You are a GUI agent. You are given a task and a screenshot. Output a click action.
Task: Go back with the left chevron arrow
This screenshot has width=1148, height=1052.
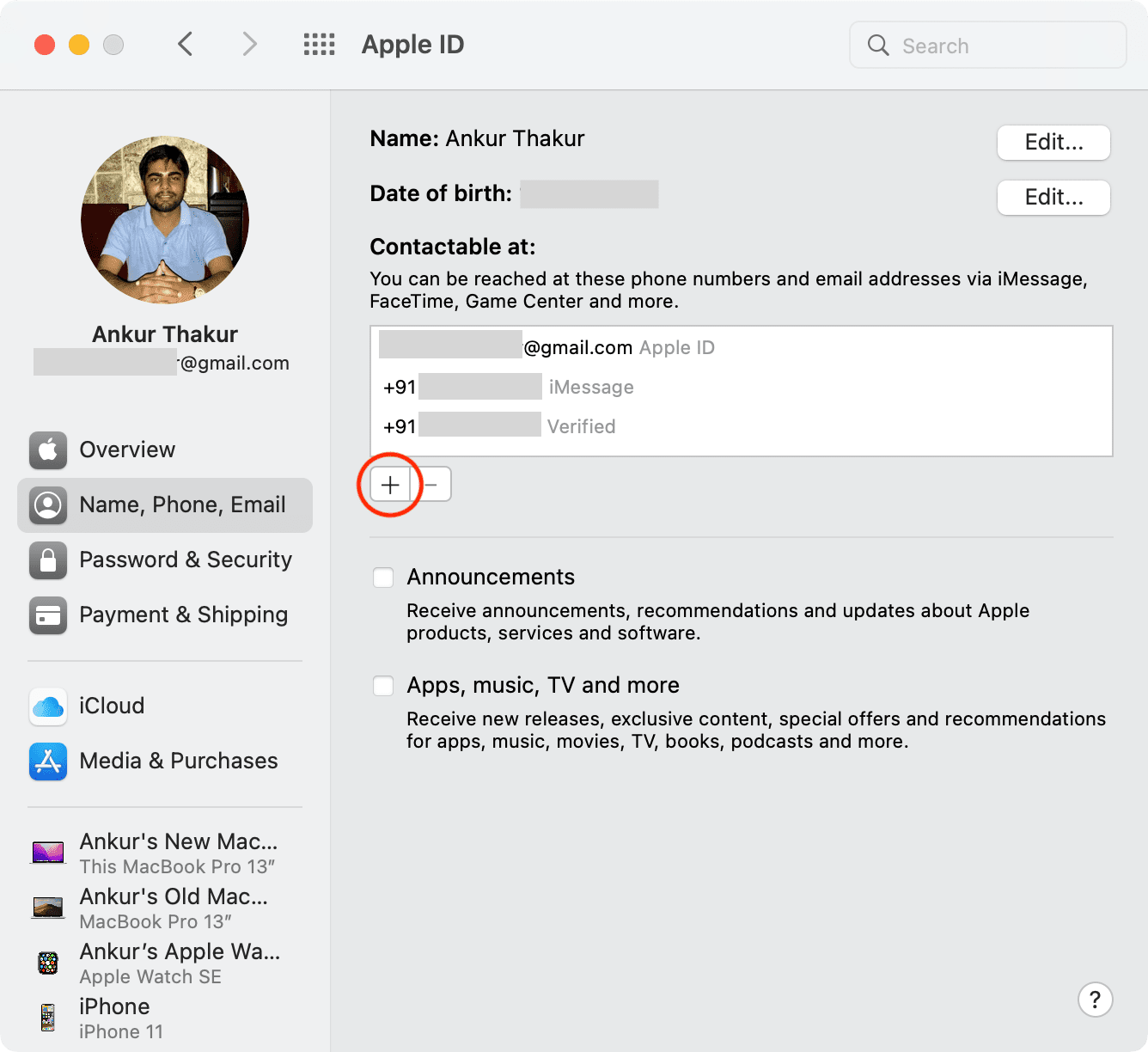point(185,44)
